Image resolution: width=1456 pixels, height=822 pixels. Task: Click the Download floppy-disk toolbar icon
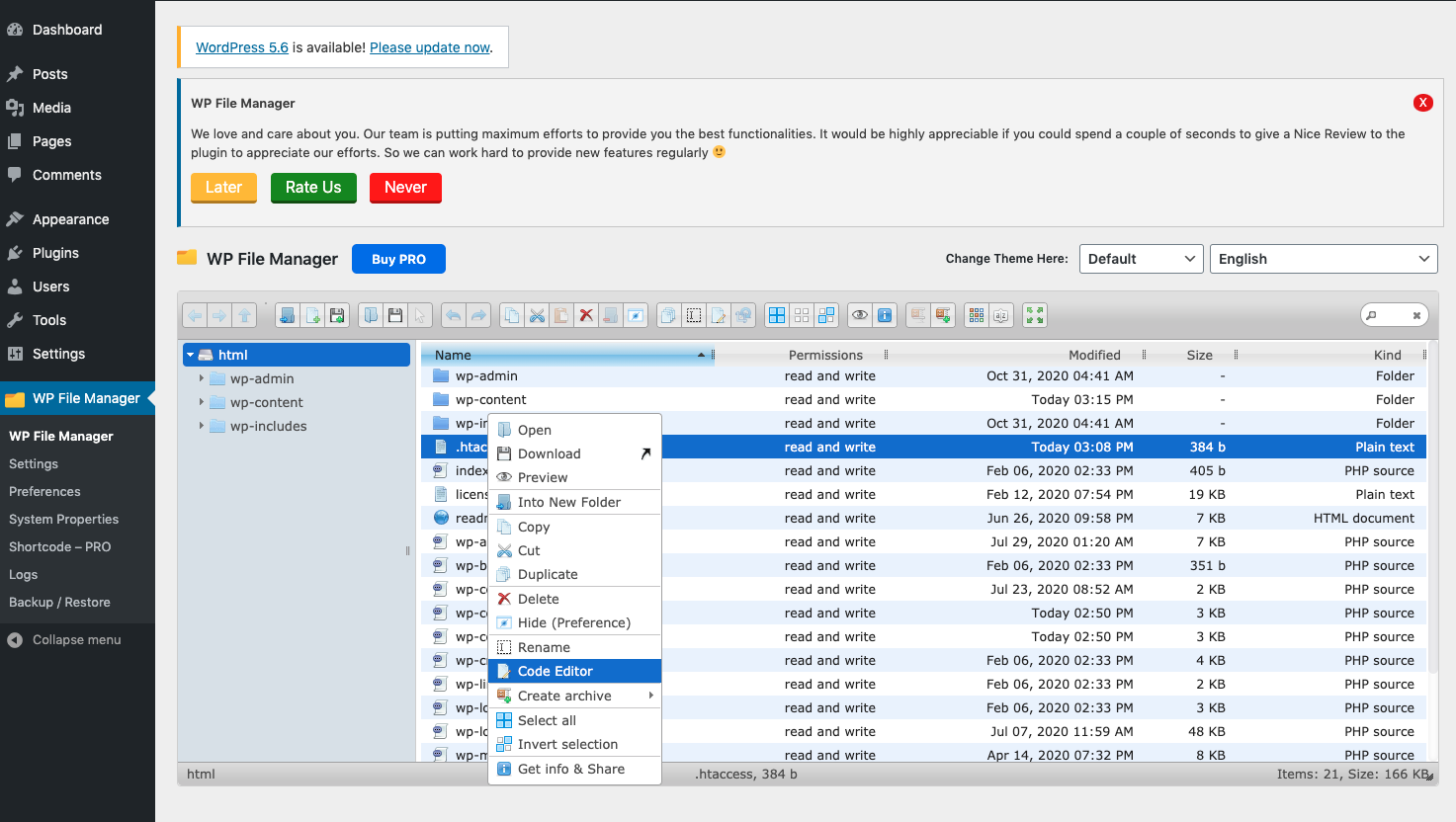[395, 315]
